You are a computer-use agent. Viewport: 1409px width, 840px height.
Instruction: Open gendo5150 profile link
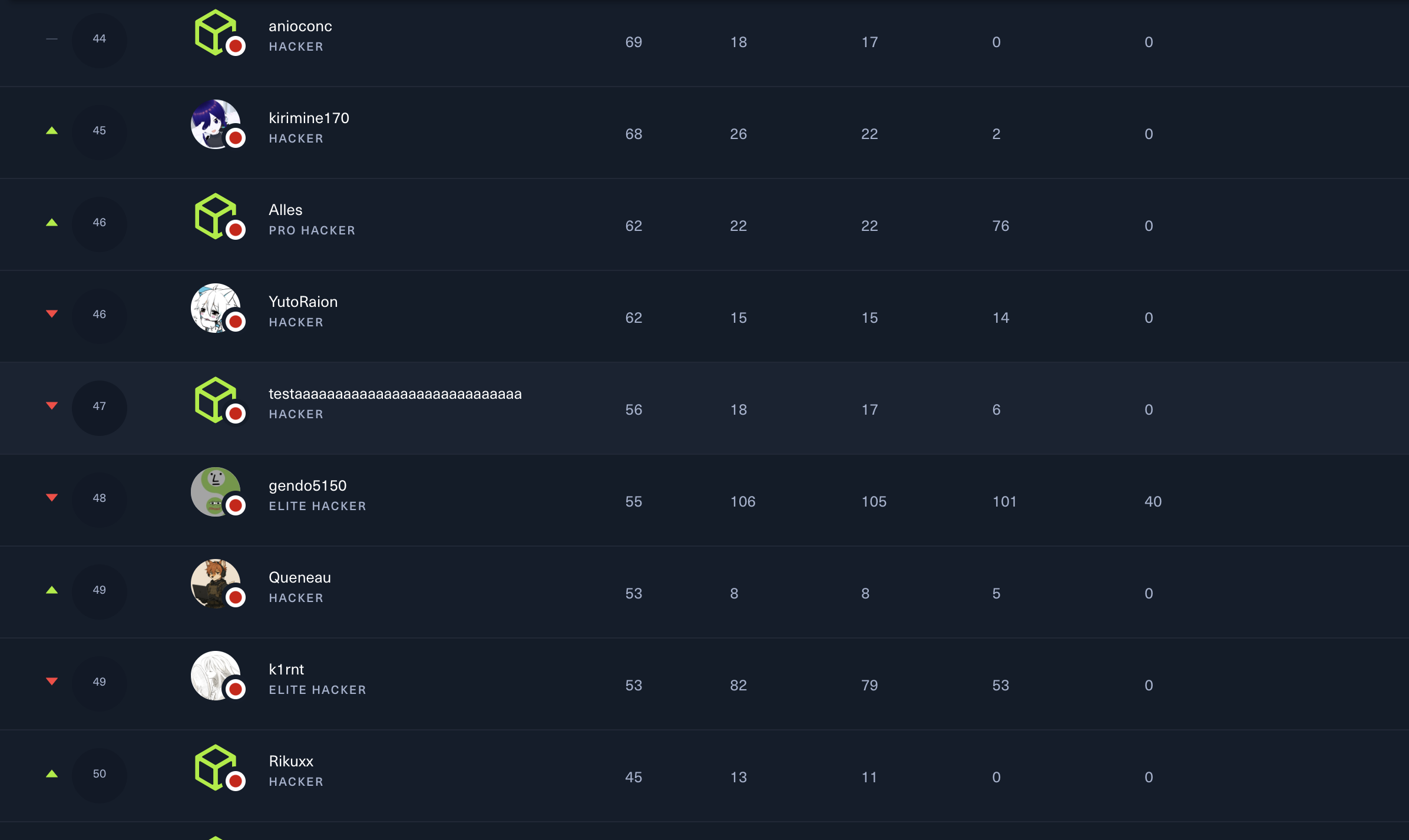(307, 486)
